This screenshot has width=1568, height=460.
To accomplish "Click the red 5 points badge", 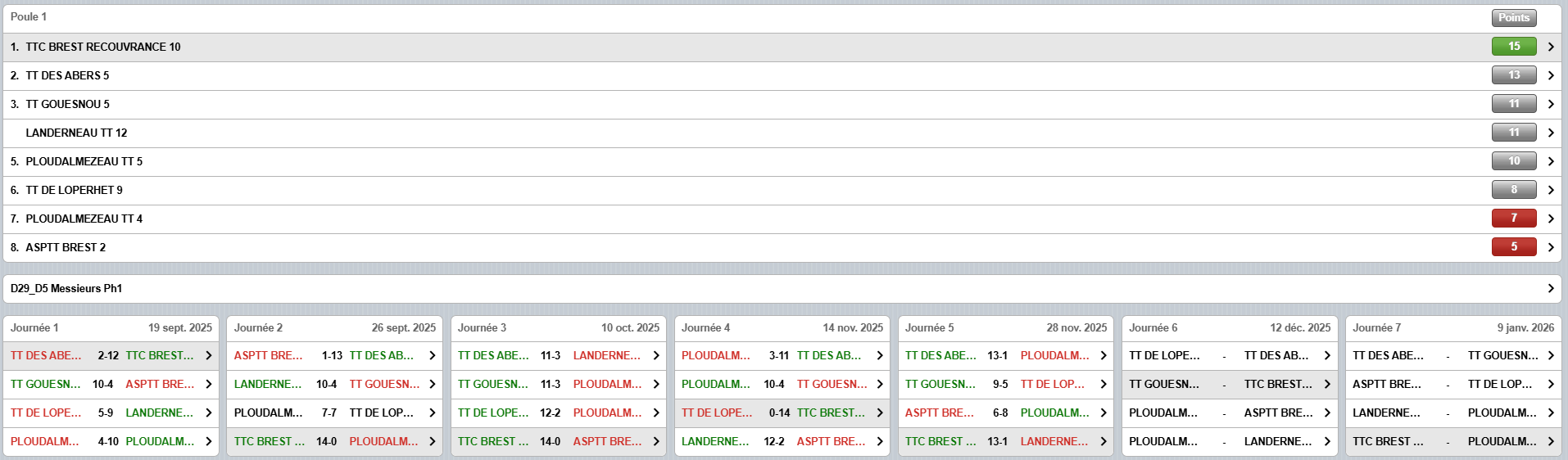I will click(x=1513, y=247).
